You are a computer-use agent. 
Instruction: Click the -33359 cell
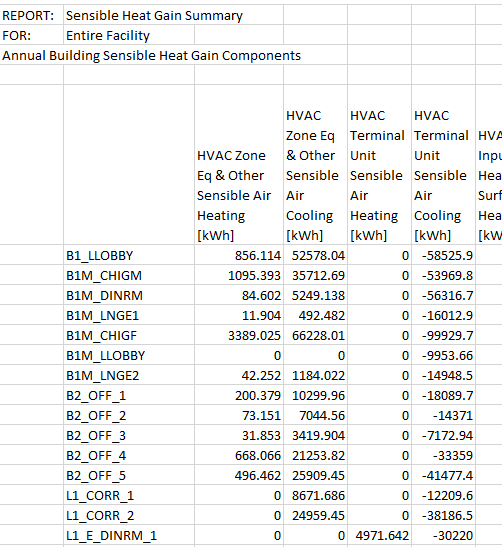pos(443,456)
